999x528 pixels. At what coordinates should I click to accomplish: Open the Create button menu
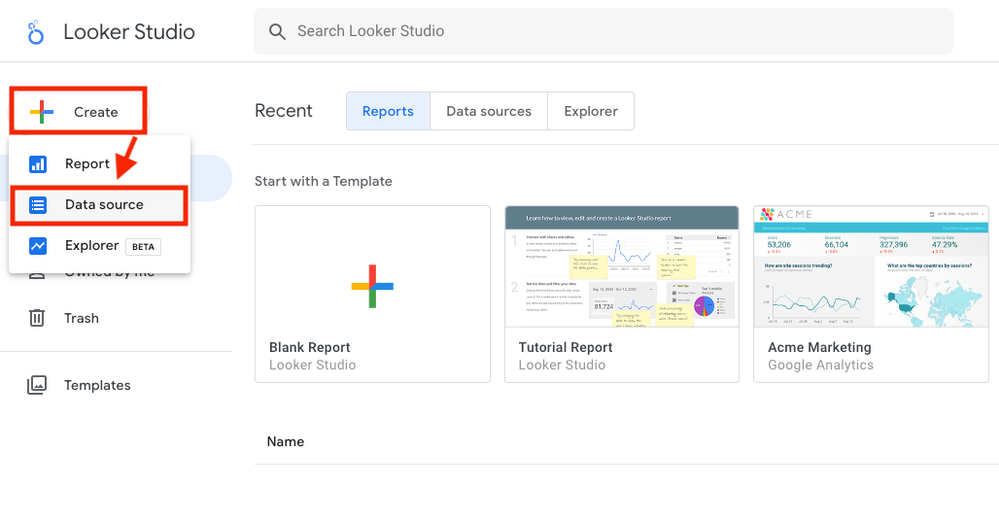pyautogui.click(x=80, y=112)
